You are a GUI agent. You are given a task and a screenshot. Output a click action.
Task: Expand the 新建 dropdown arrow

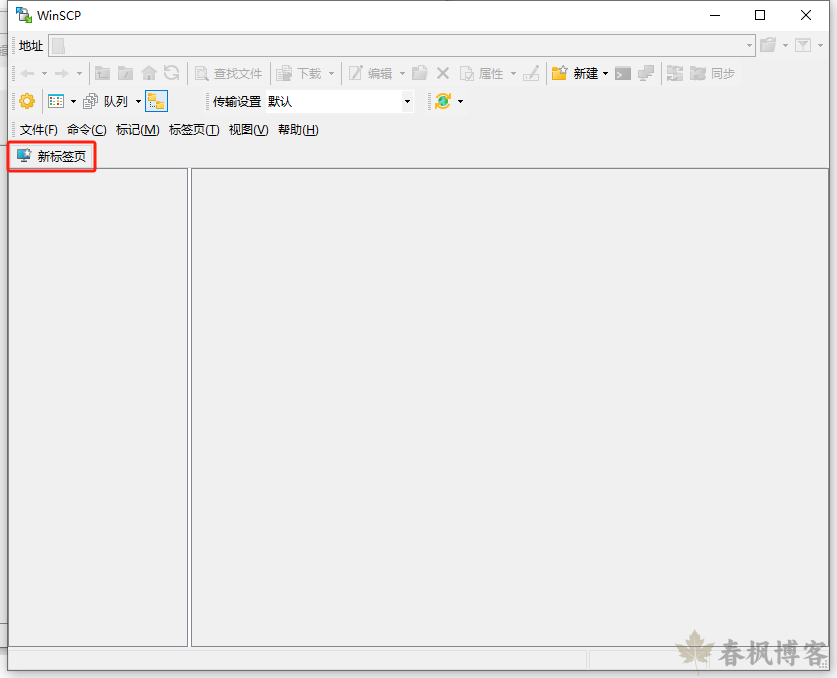click(605, 74)
